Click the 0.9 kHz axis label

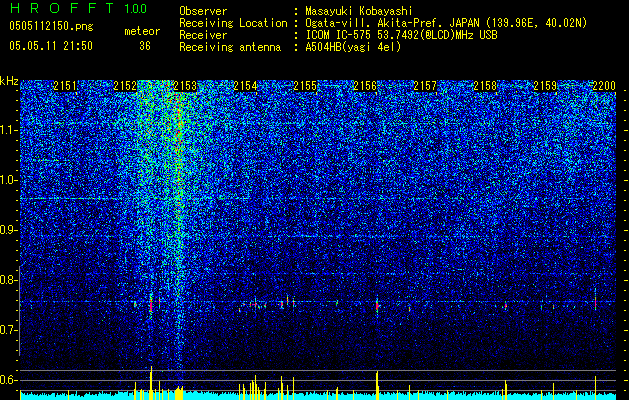pos(9,230)
